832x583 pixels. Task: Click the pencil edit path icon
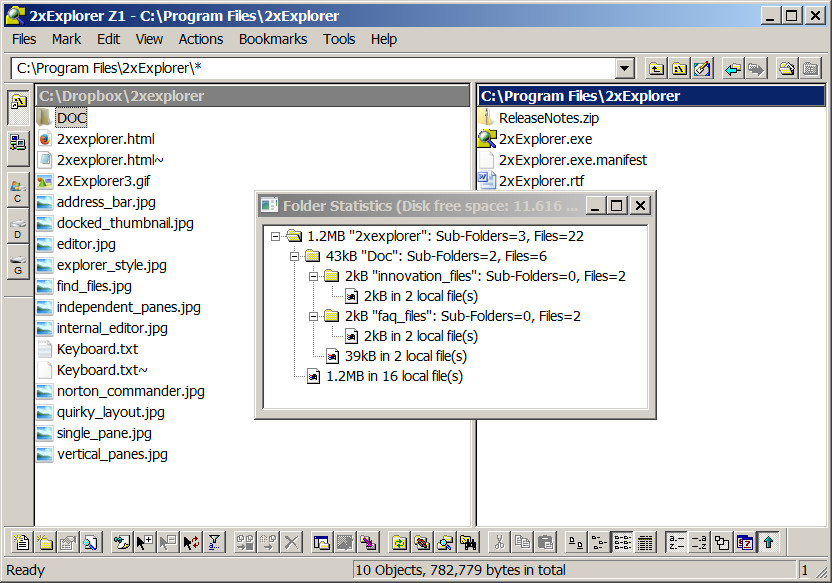coord(703,68)
